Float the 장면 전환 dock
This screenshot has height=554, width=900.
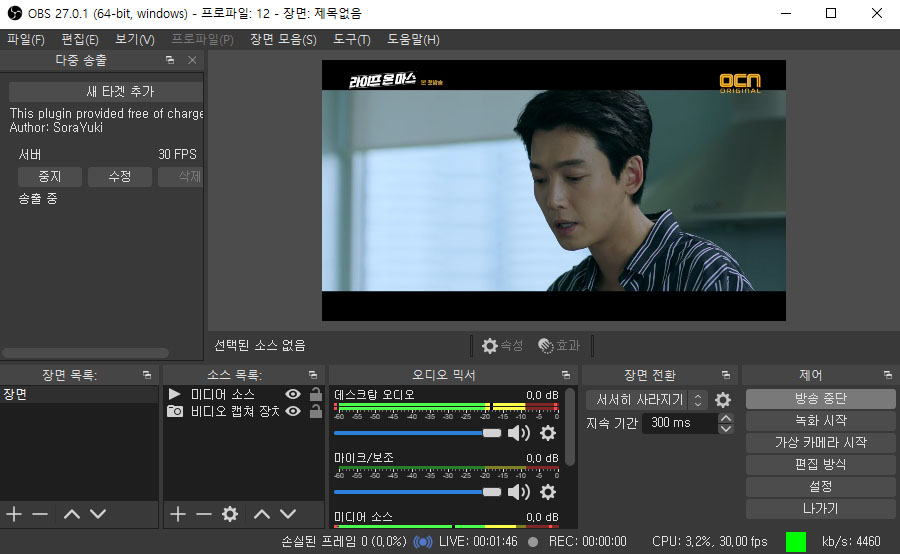[726, 375]
